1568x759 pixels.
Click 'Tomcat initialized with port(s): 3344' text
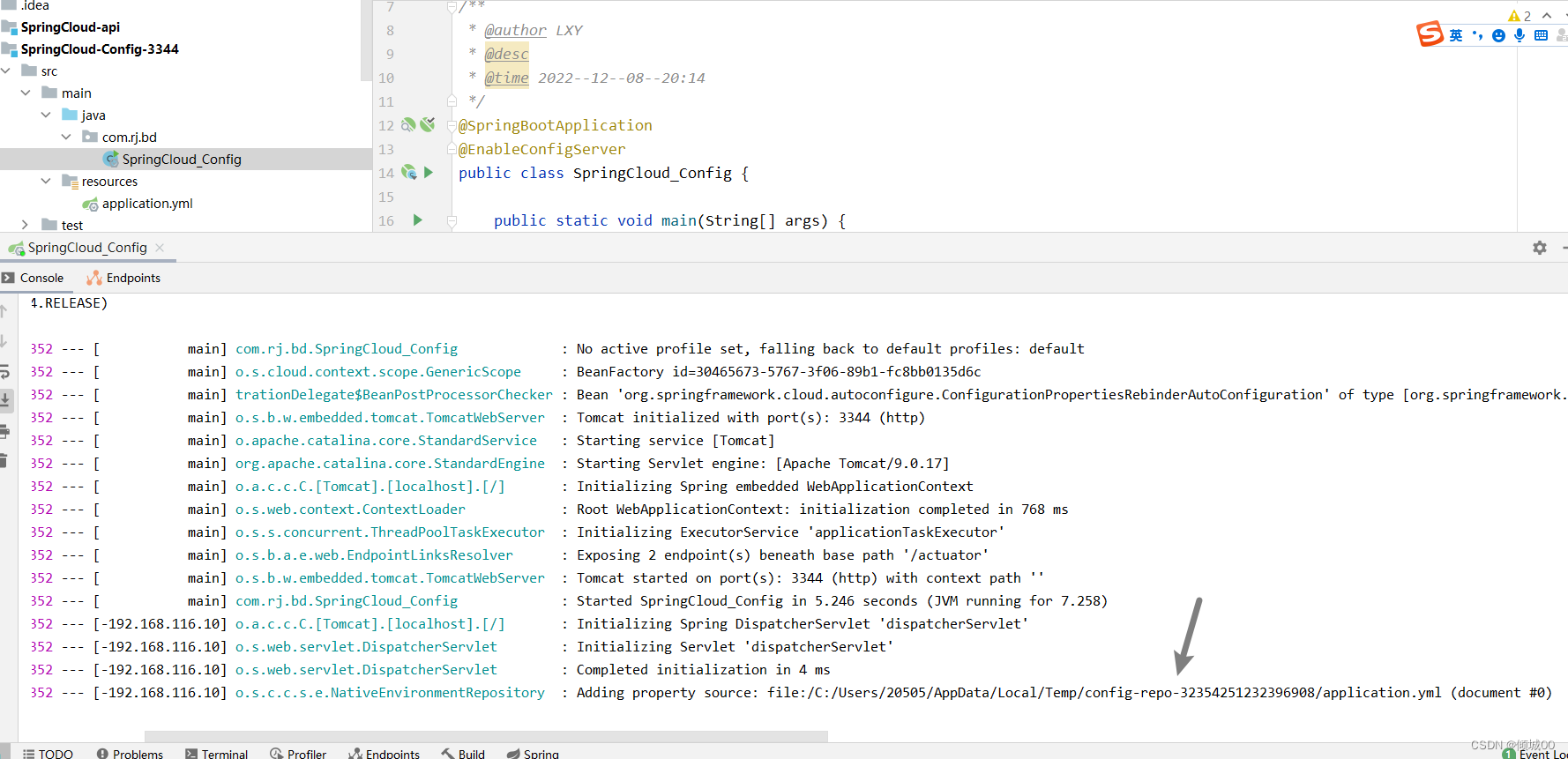point(723,418)
